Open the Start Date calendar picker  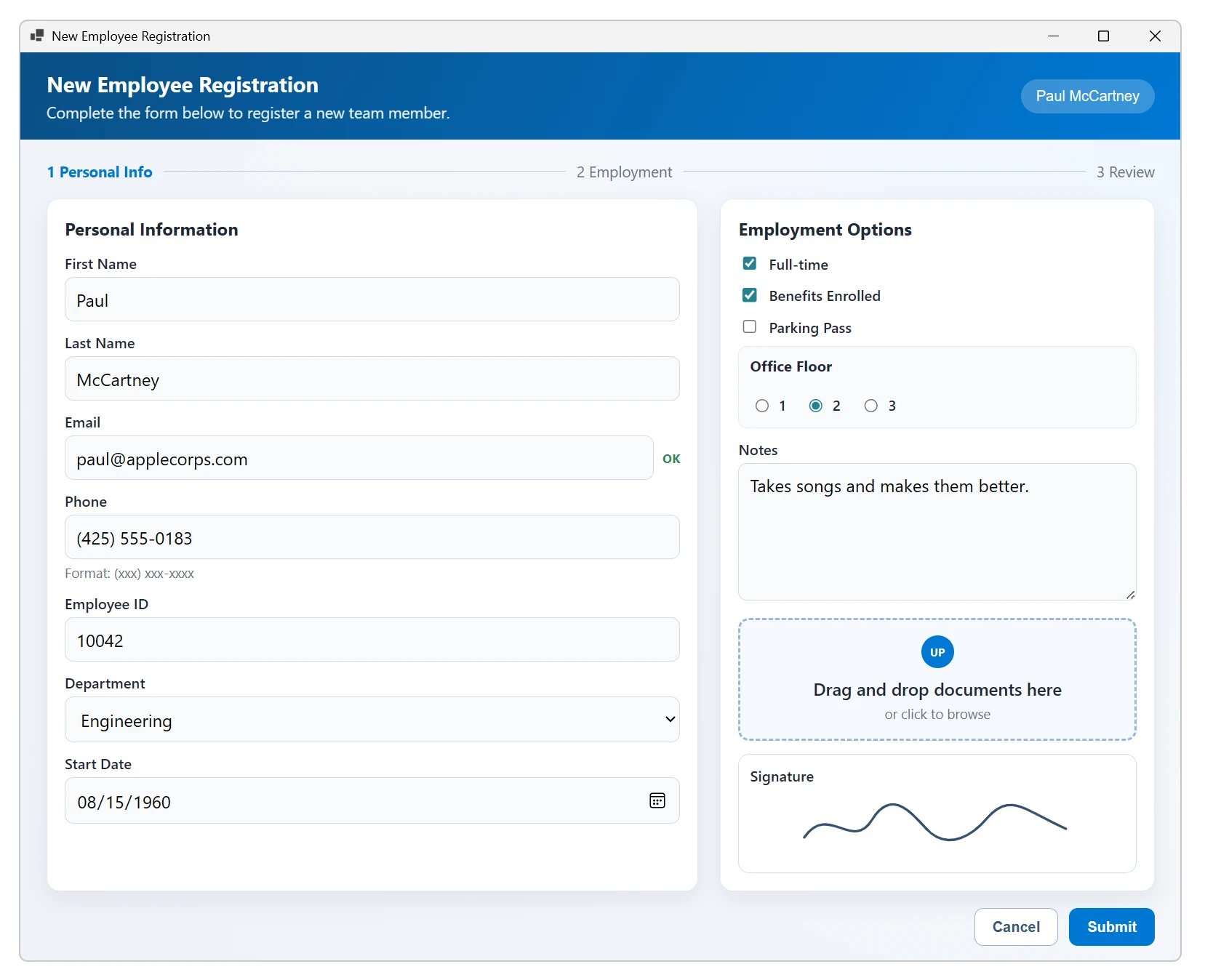657,800
